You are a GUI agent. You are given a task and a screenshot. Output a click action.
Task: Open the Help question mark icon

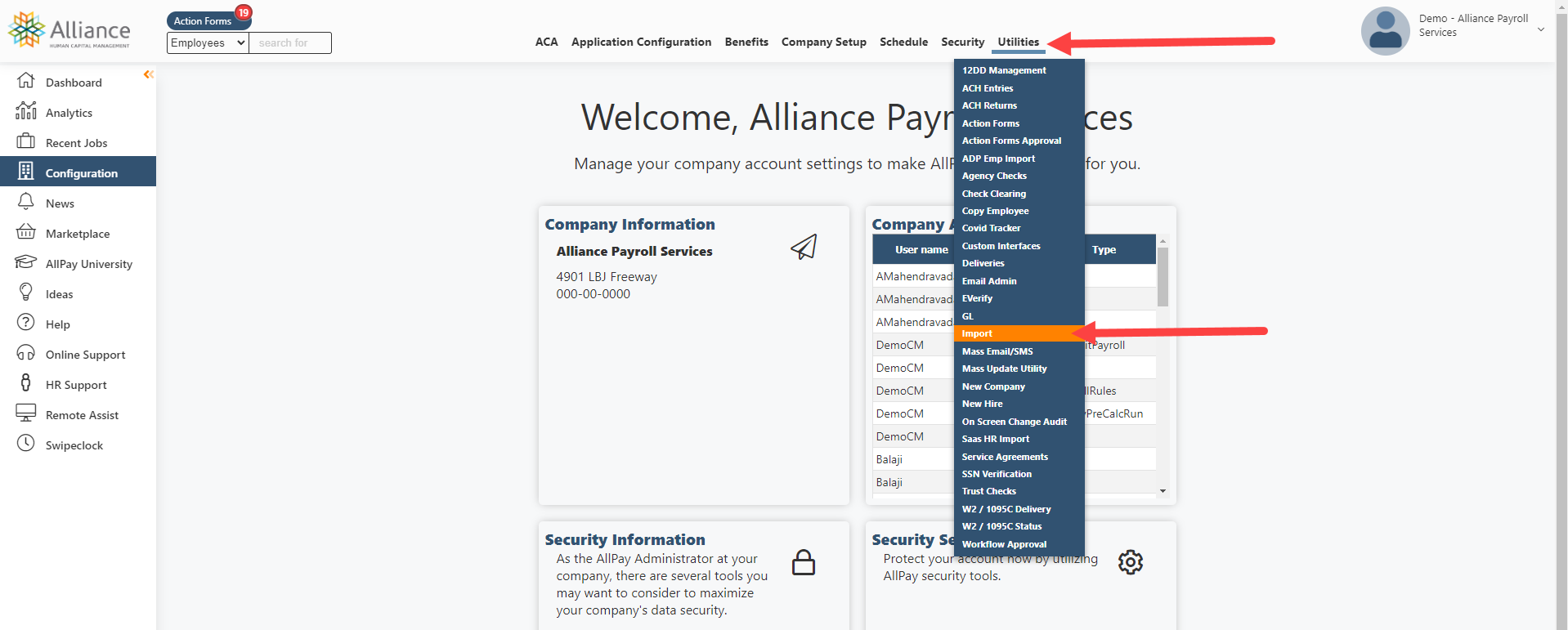(26, 323)
